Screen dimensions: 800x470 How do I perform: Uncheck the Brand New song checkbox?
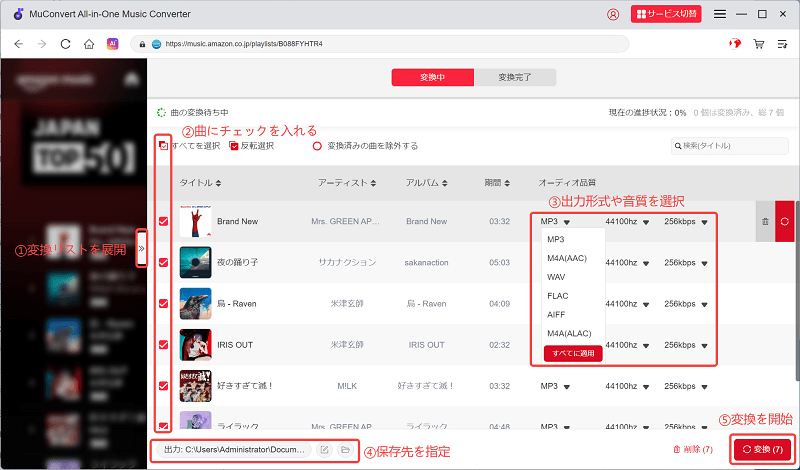163,221
